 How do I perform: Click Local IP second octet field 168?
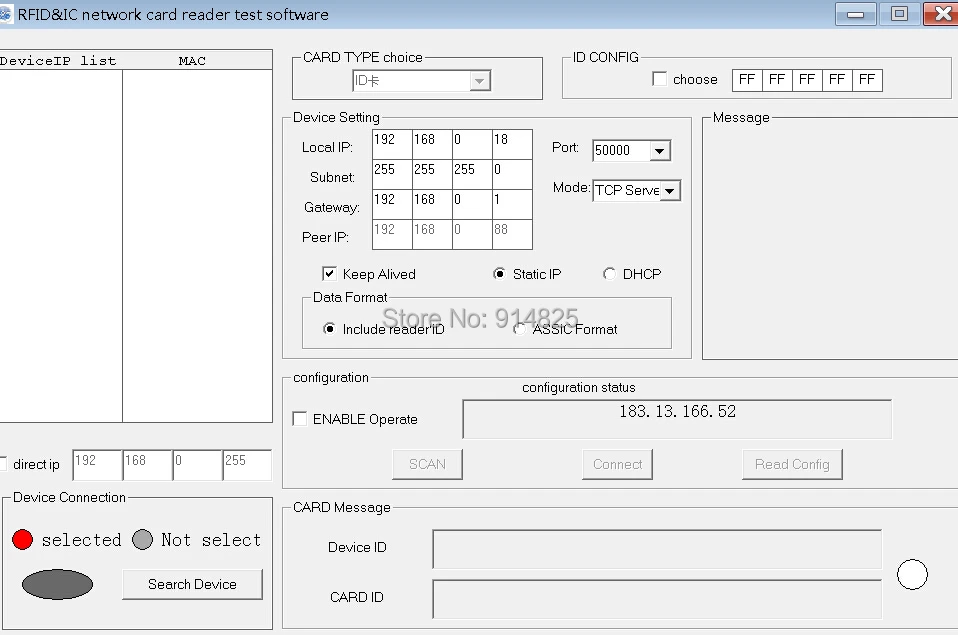(x=432, y=144)
